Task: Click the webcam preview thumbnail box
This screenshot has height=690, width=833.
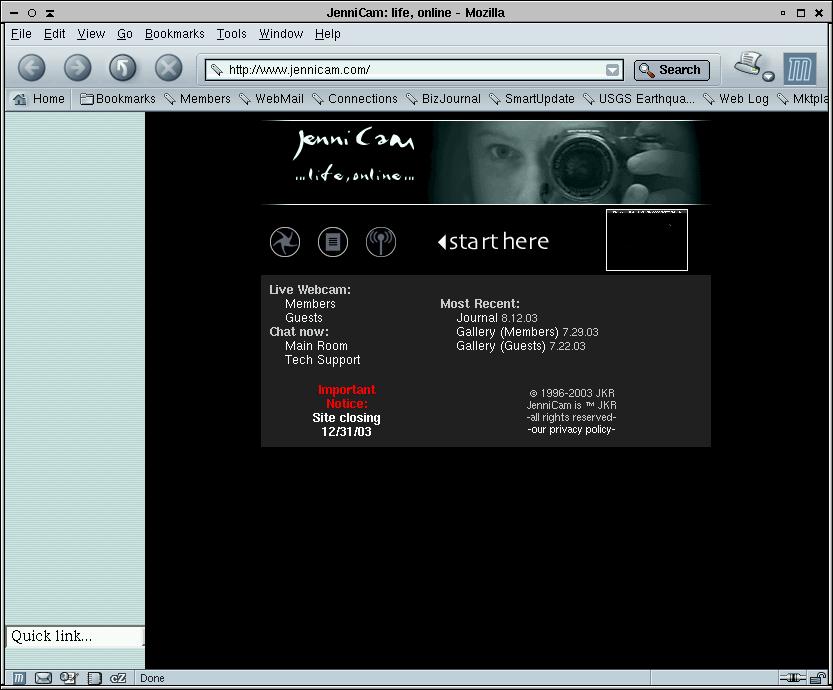Action: 647,240
